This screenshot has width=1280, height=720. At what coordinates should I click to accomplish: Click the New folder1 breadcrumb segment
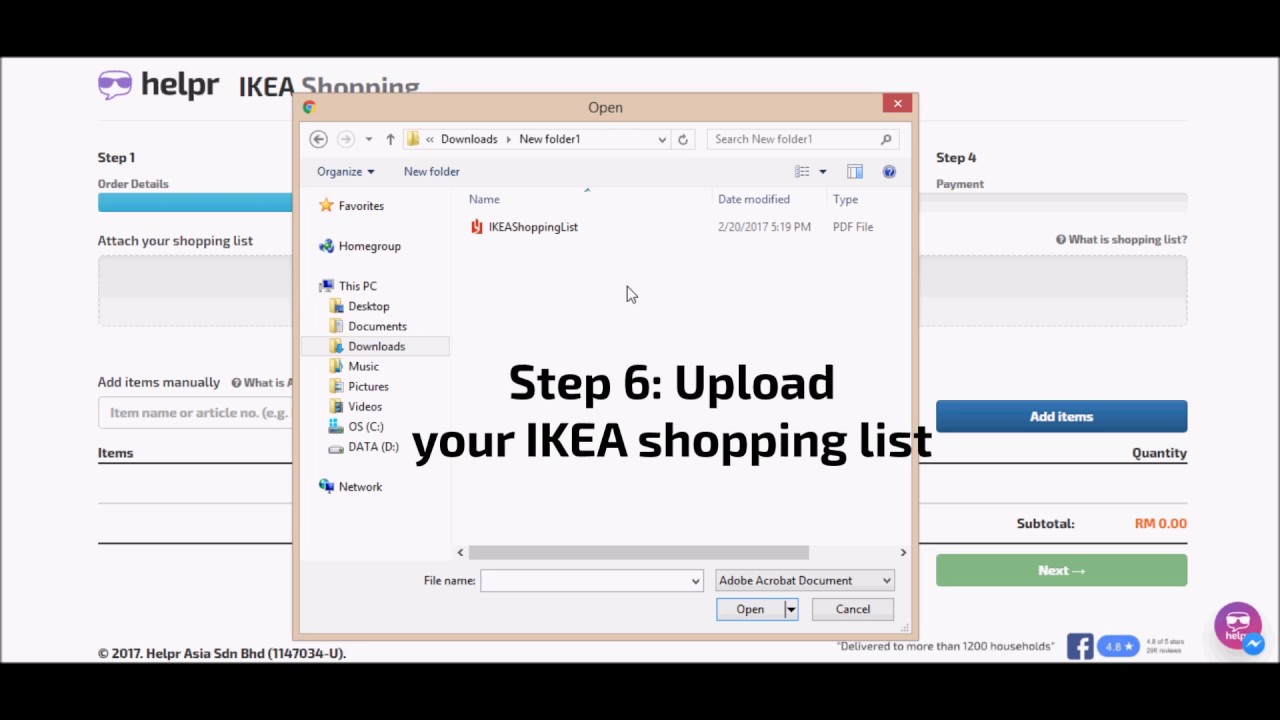tap(549, 139)
